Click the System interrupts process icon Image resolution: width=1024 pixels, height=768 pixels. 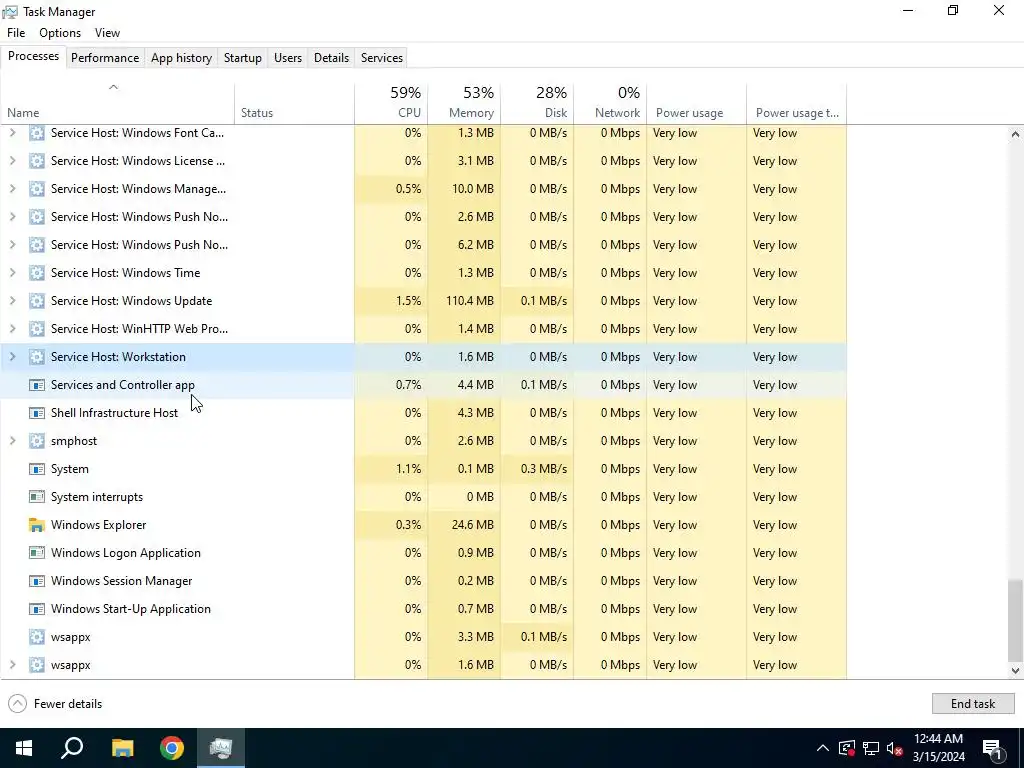tap(37, 497)
